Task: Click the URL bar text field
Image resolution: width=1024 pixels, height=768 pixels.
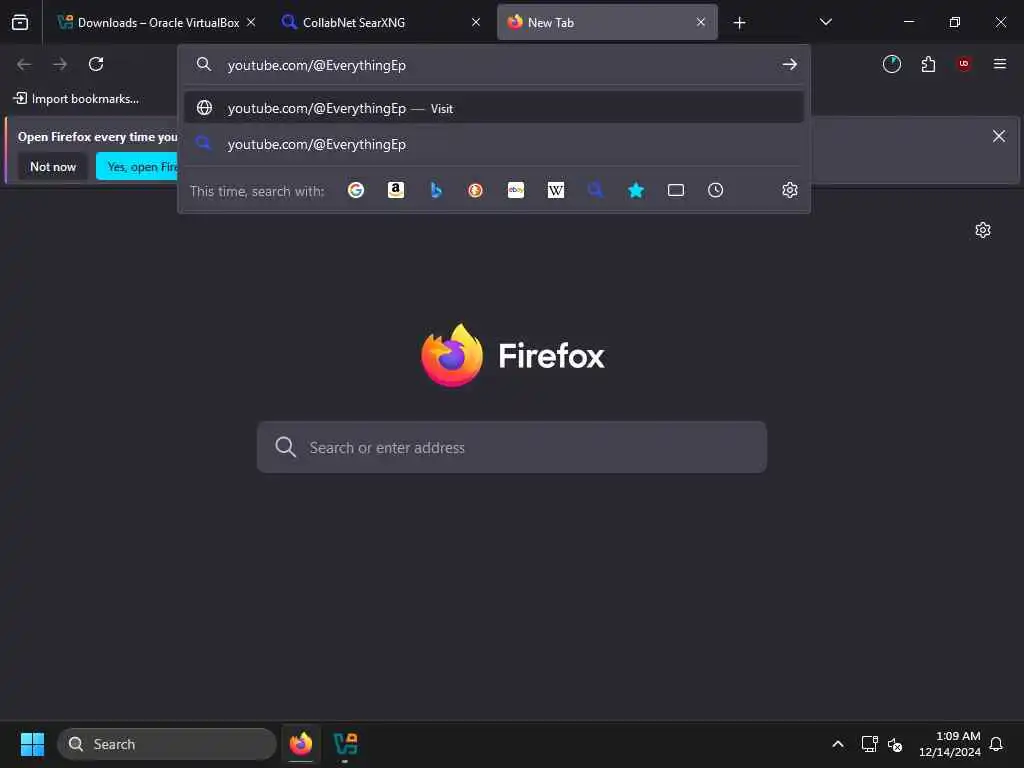Action: pyautogui.click(x=496, y=65)
